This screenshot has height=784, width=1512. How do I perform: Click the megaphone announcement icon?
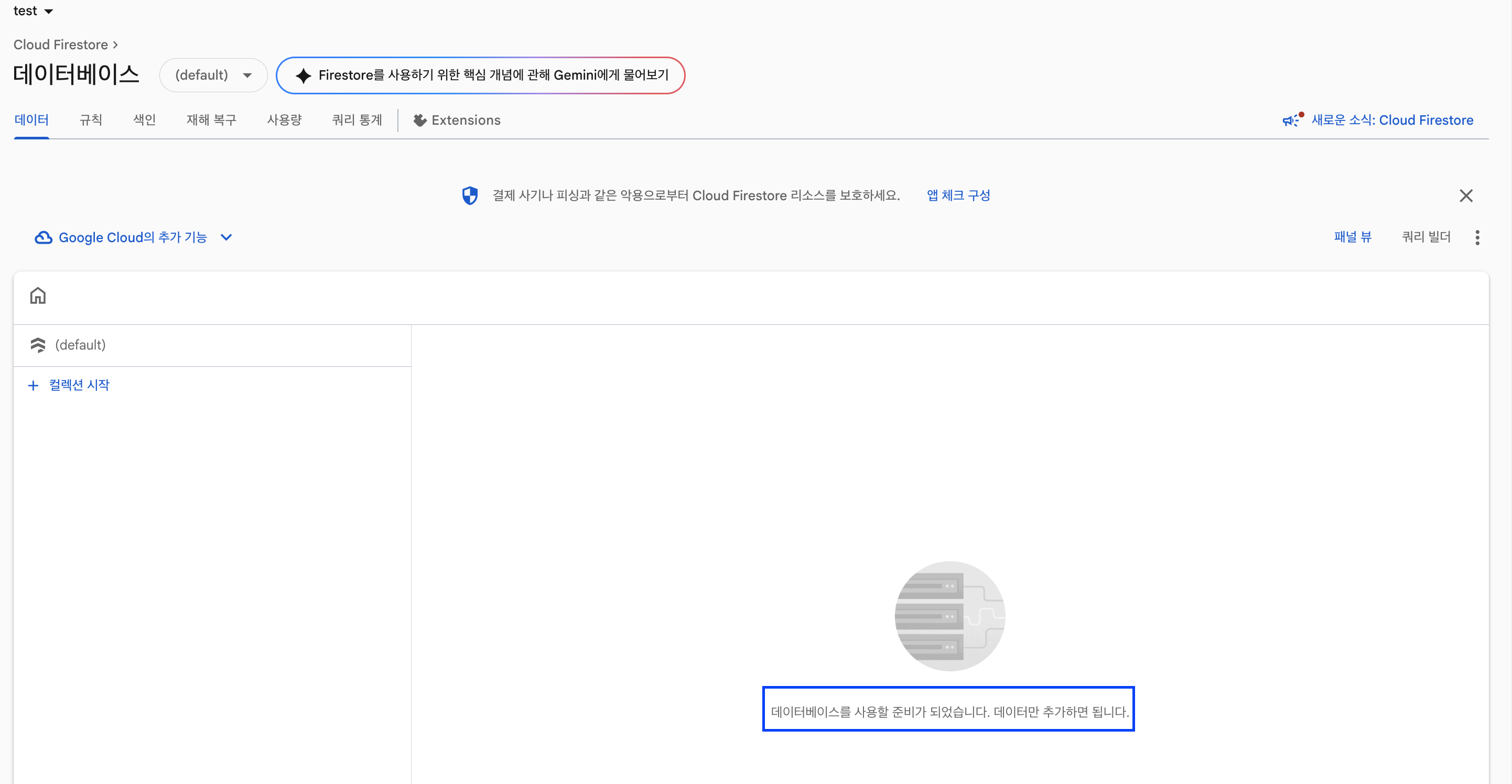click(x=1291, y=119)
